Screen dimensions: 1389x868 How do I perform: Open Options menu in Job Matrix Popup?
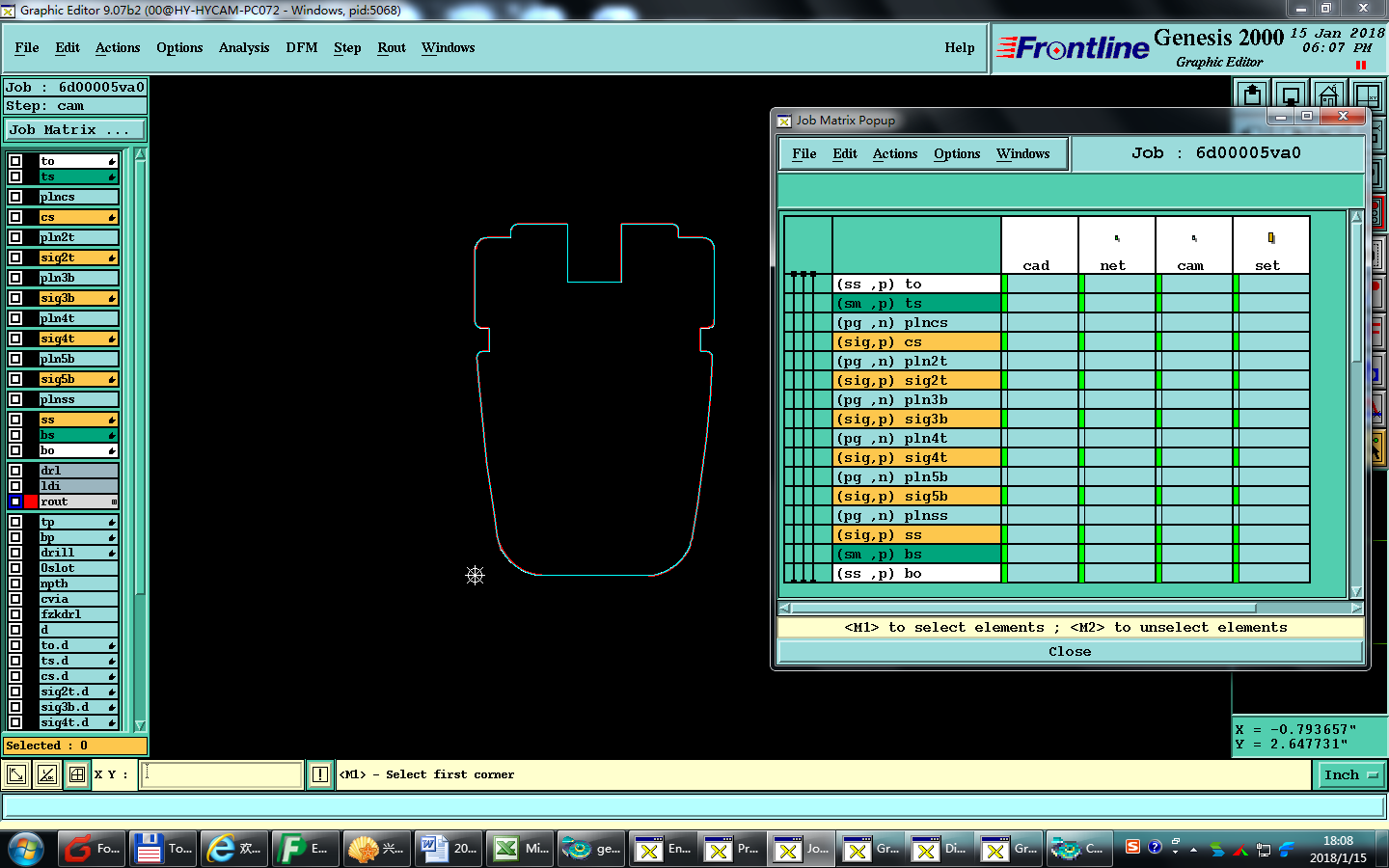coord(957,153)
